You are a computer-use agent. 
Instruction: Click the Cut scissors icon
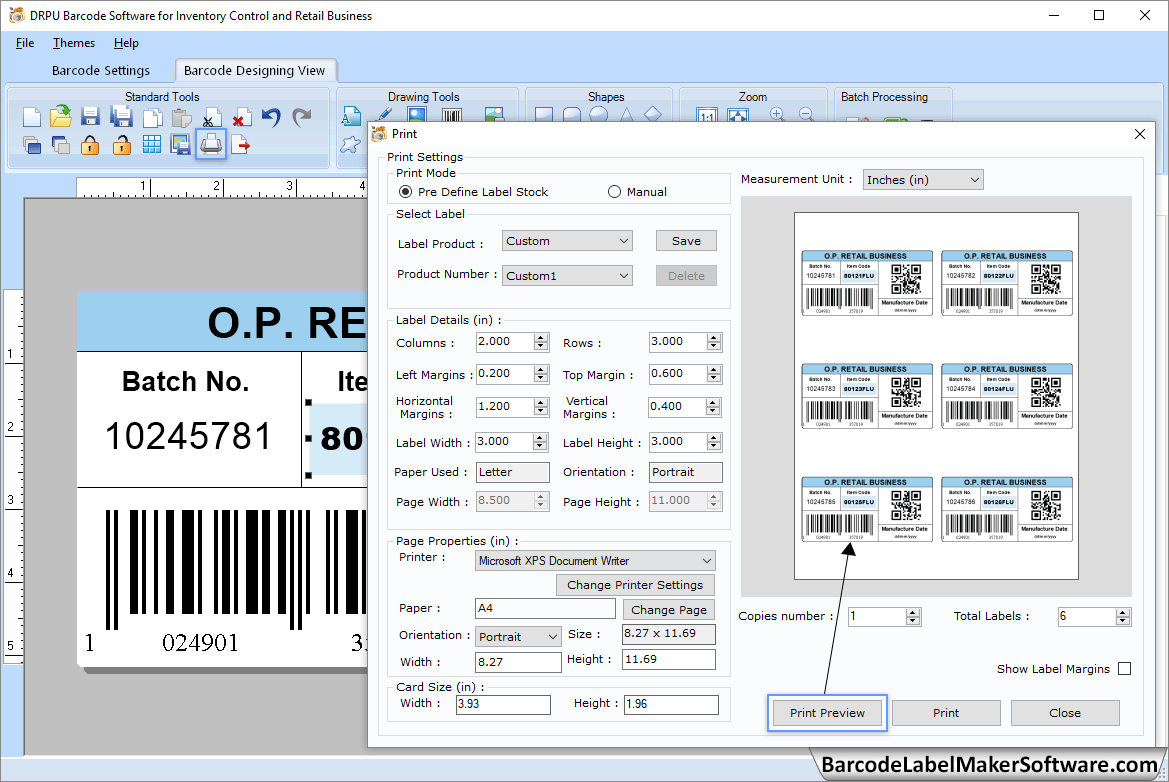pos(210,116)
